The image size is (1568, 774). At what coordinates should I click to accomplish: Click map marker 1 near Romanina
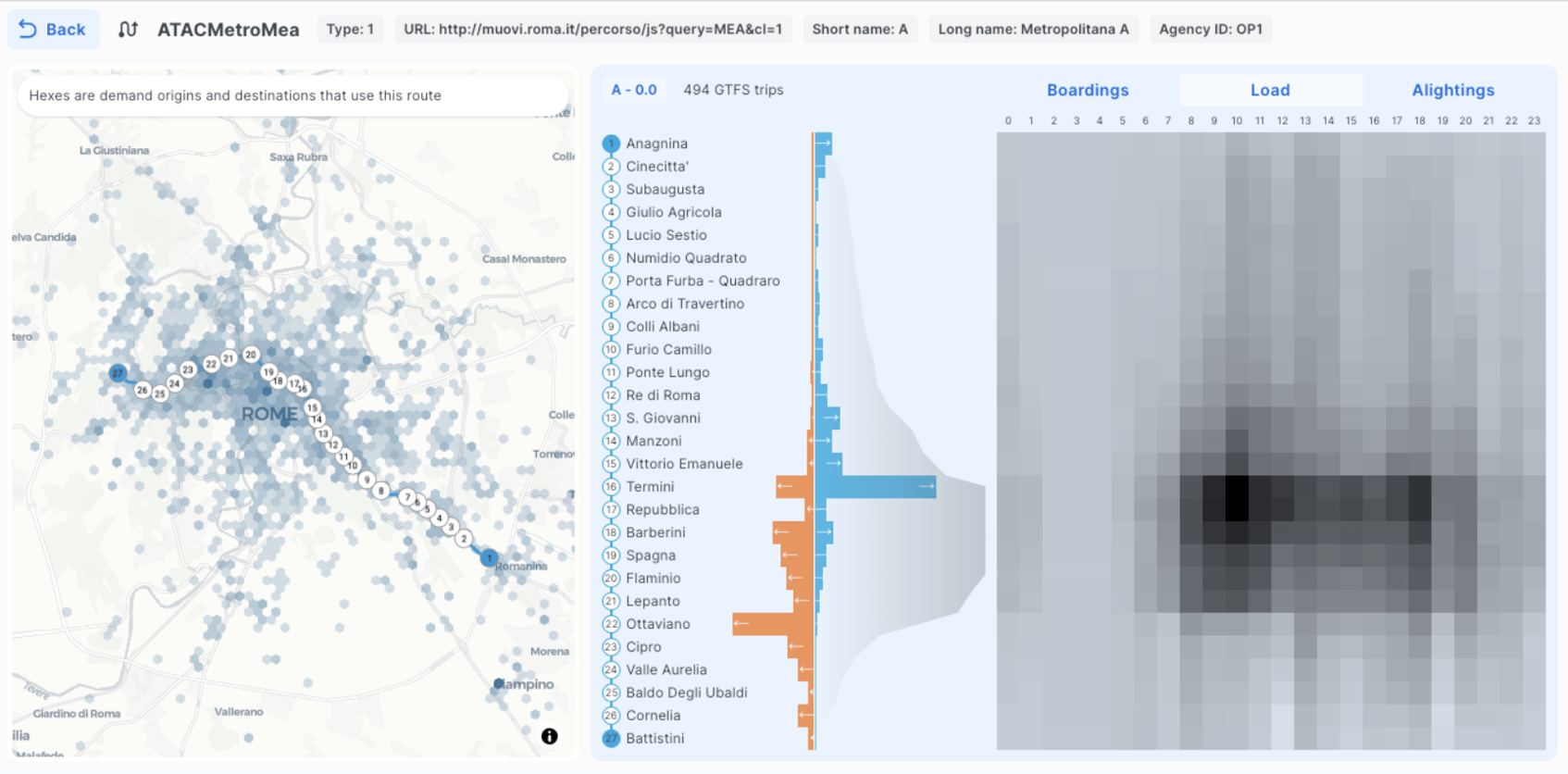coord(489,558)
